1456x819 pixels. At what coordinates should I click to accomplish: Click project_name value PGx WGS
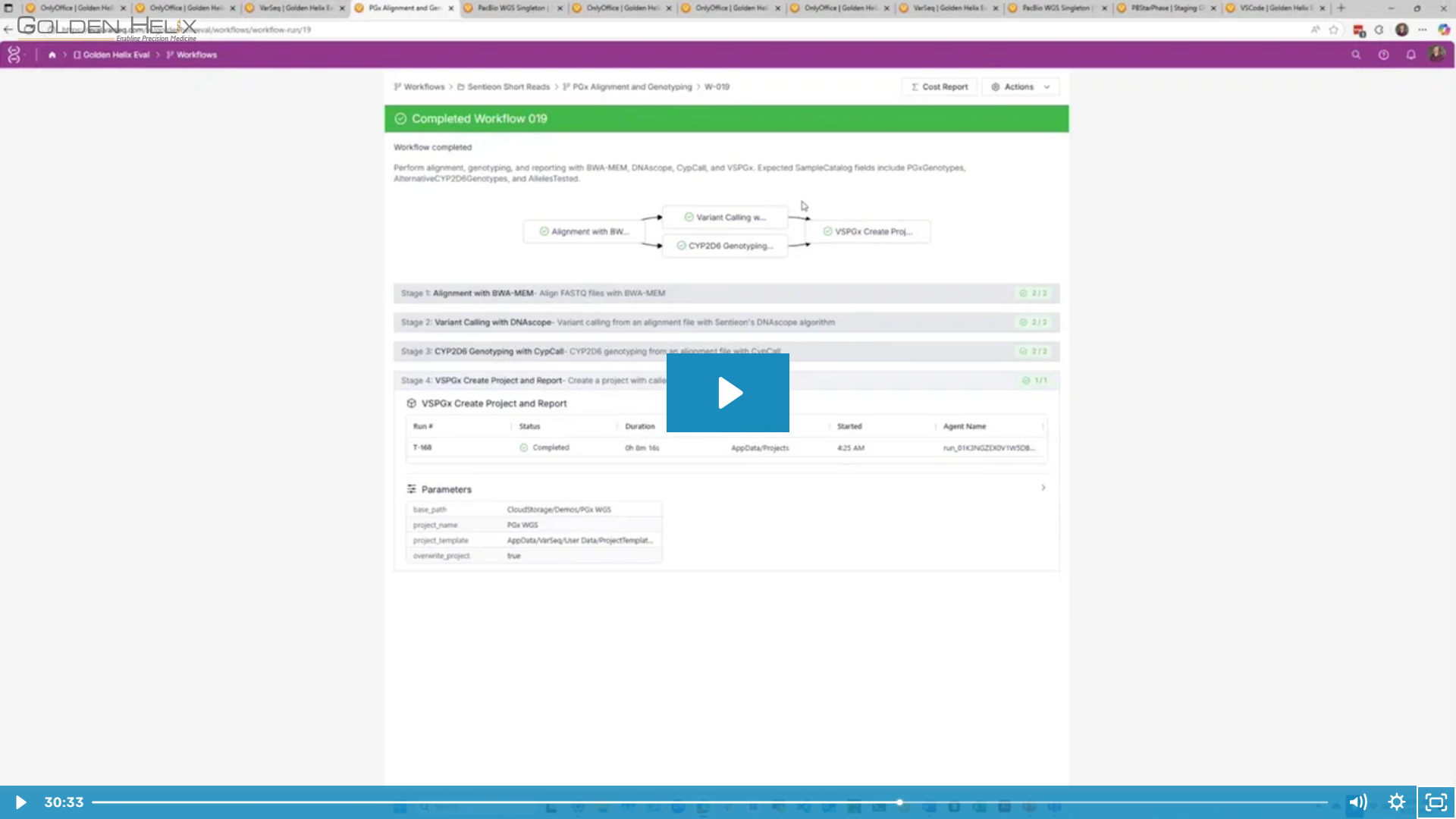pyautogui.click(x=522, y=525)
